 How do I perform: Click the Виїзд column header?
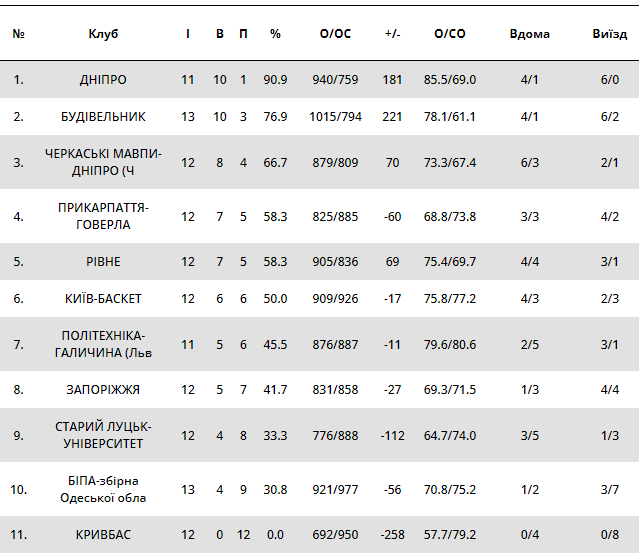610,34
